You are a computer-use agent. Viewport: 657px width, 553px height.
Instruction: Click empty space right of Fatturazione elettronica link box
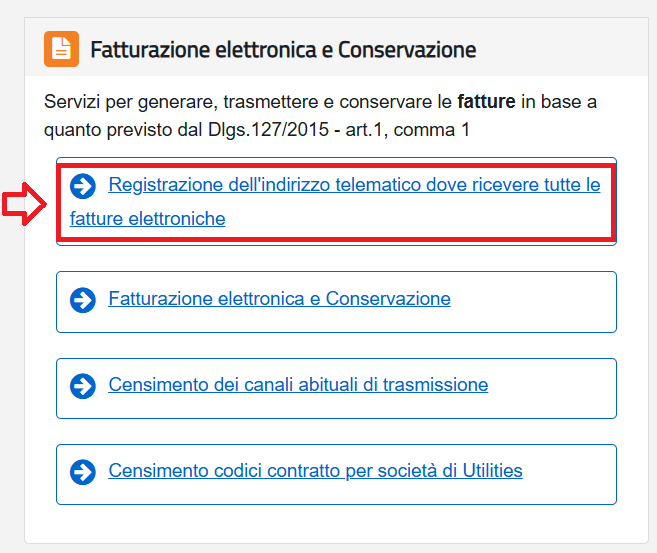(540, 301)
